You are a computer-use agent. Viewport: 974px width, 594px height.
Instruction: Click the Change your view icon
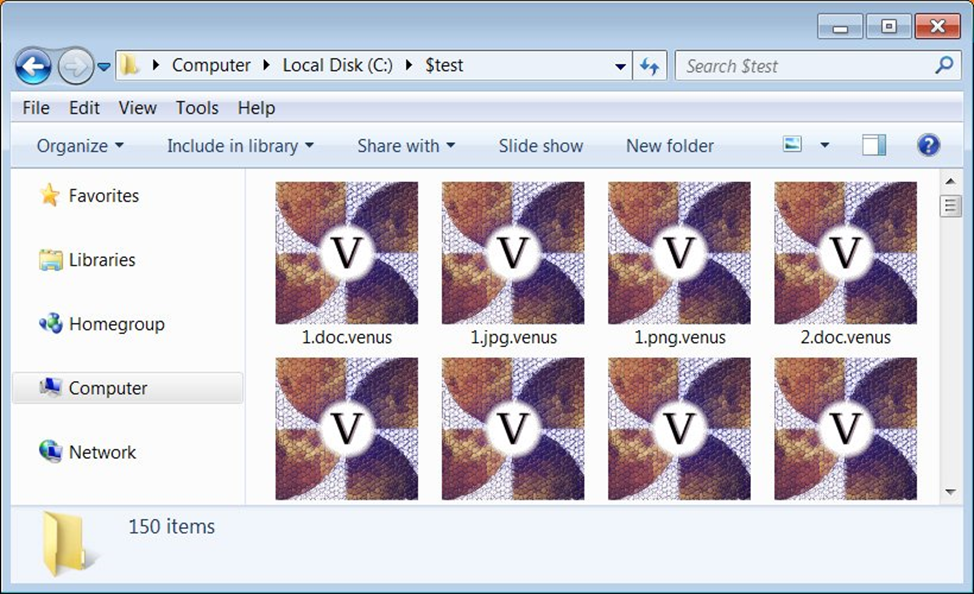tap(792, 145)
